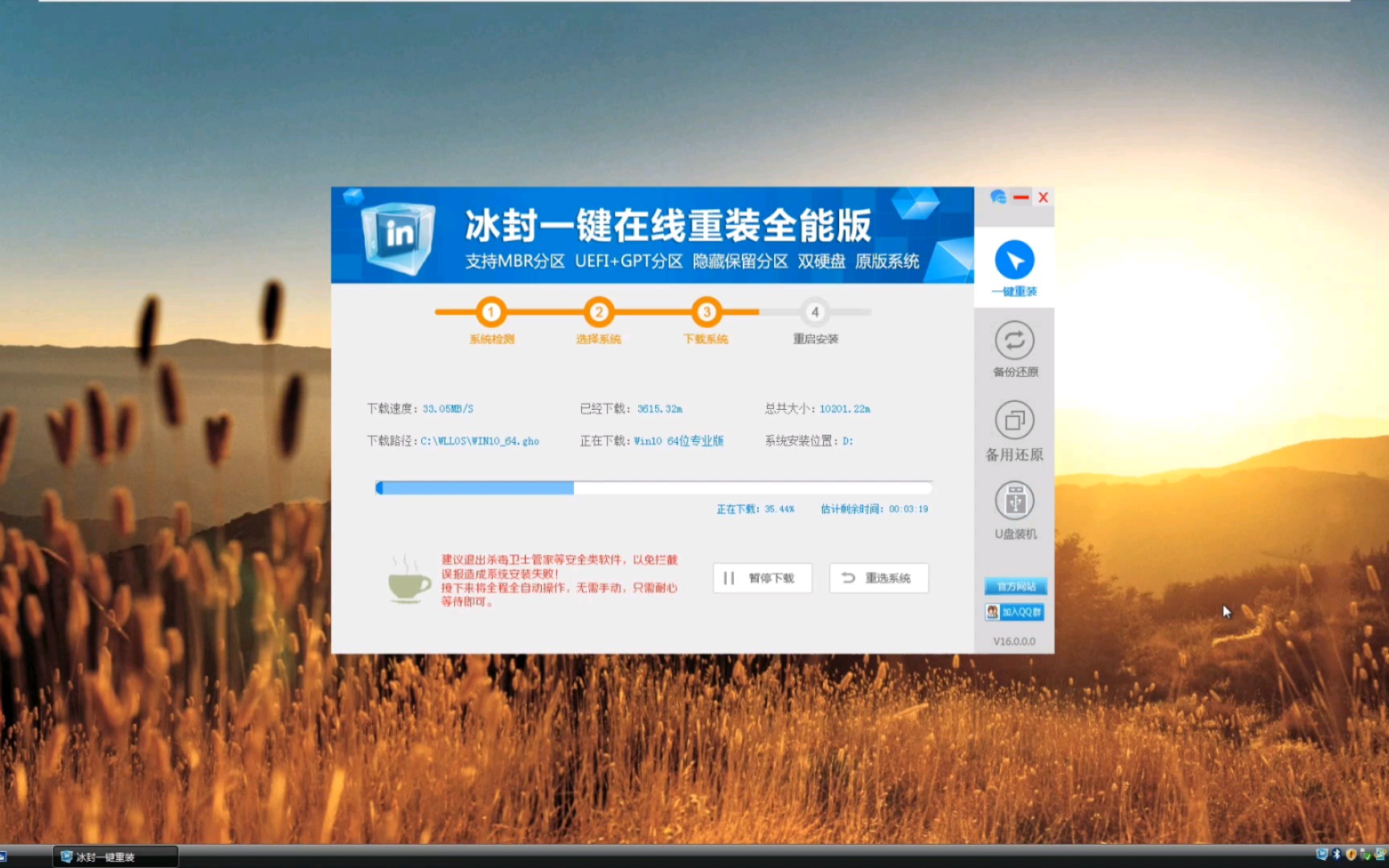Click the '支持MBR分区' subtitle text
This screenshot has height=868, width=1389.
[515, 261]
